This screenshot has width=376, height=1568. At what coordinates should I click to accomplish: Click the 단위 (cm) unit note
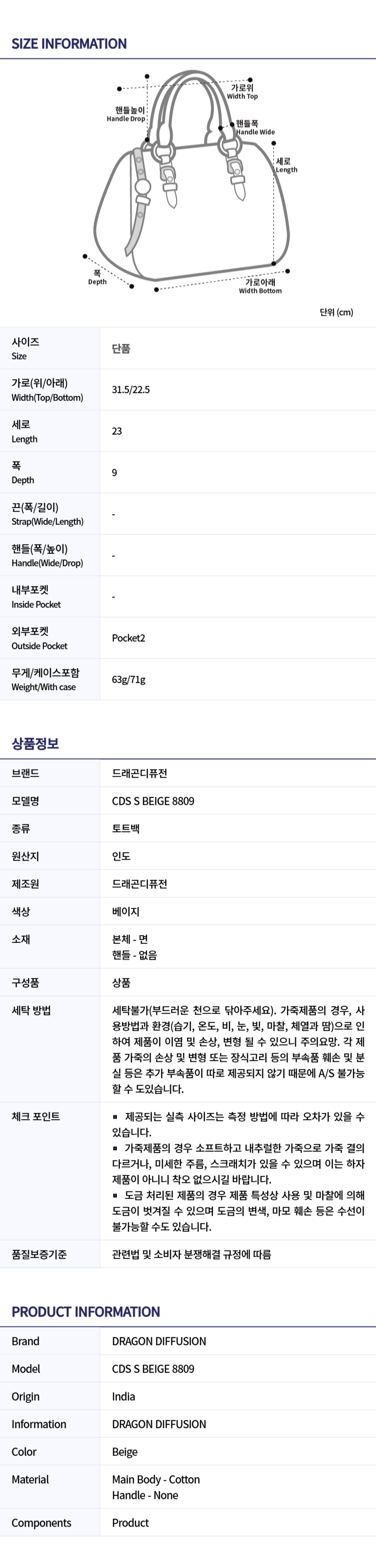(x=336, y=312)
